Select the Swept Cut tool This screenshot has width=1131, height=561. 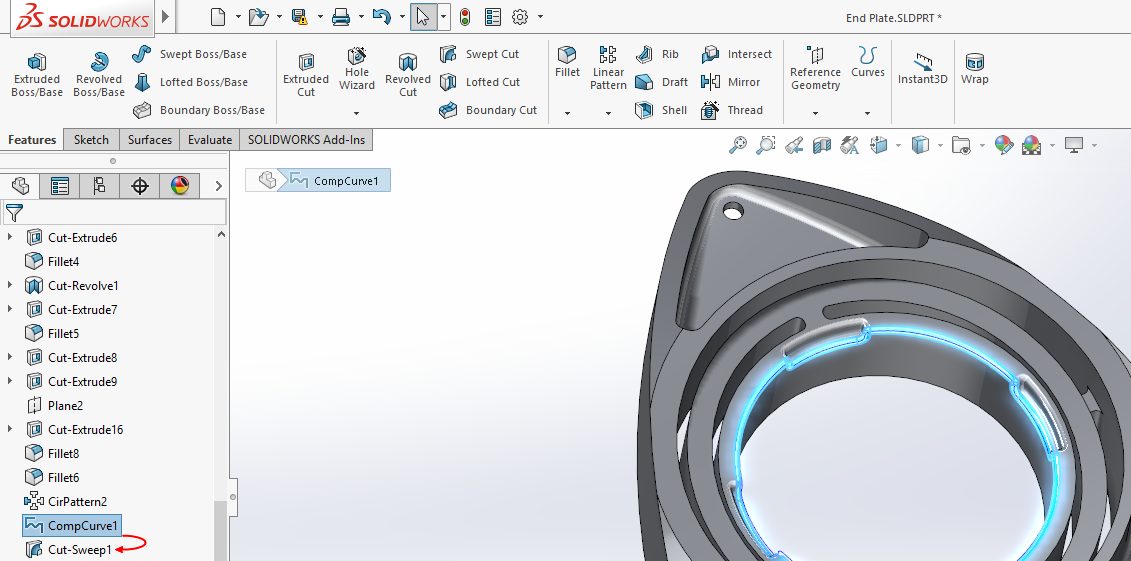pyautogui.click(x=480, y=54)
